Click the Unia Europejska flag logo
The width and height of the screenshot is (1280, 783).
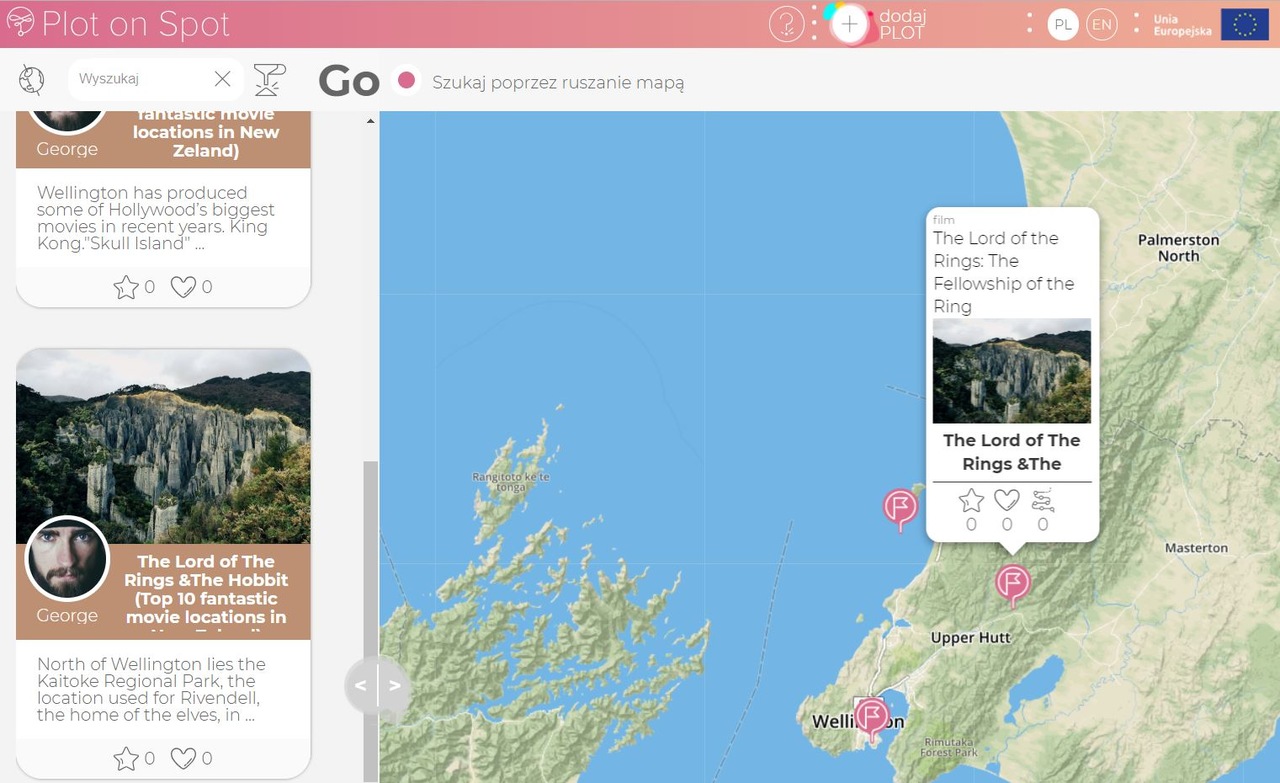pyautogui.click(x=1245, y=24)
